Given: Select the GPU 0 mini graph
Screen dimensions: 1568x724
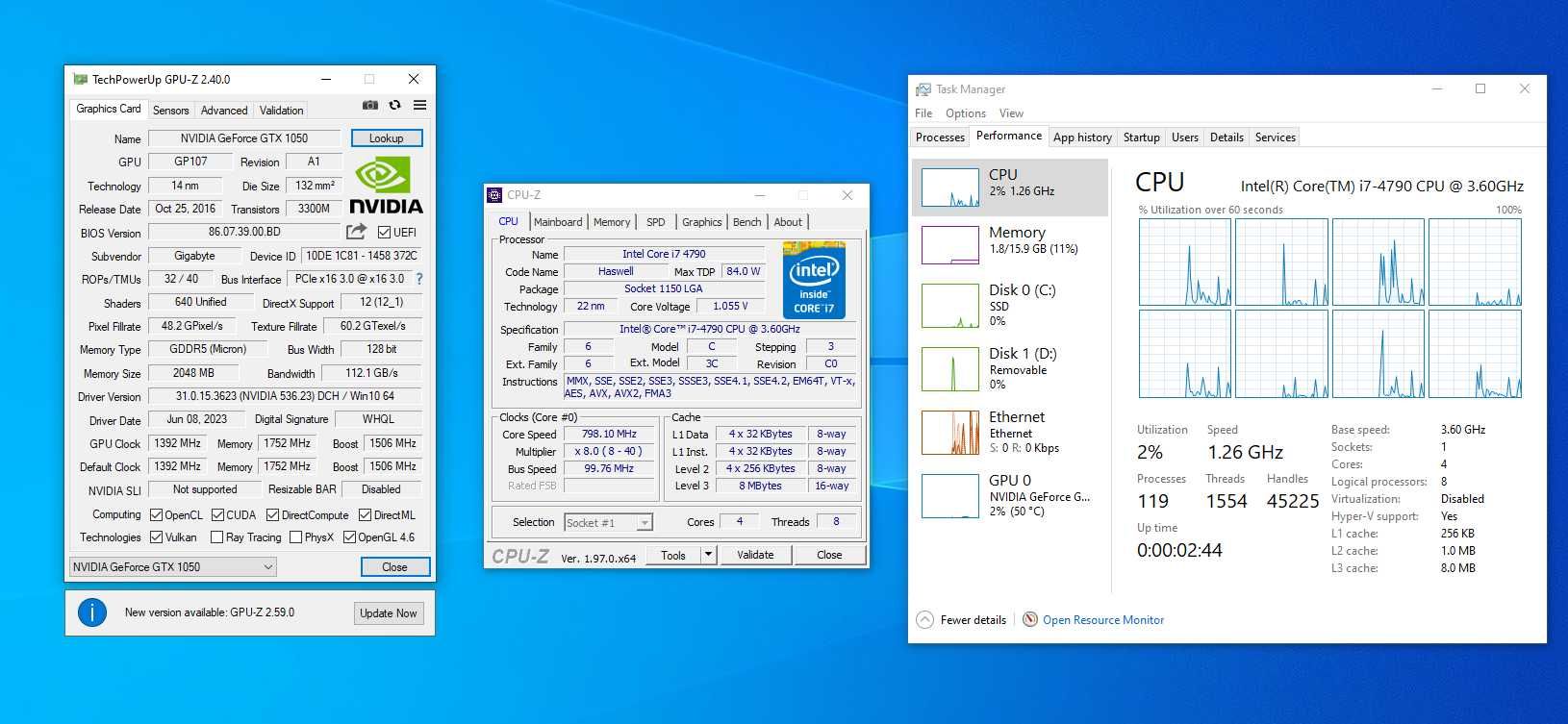Looking at the screenshot, I should 950,496.
